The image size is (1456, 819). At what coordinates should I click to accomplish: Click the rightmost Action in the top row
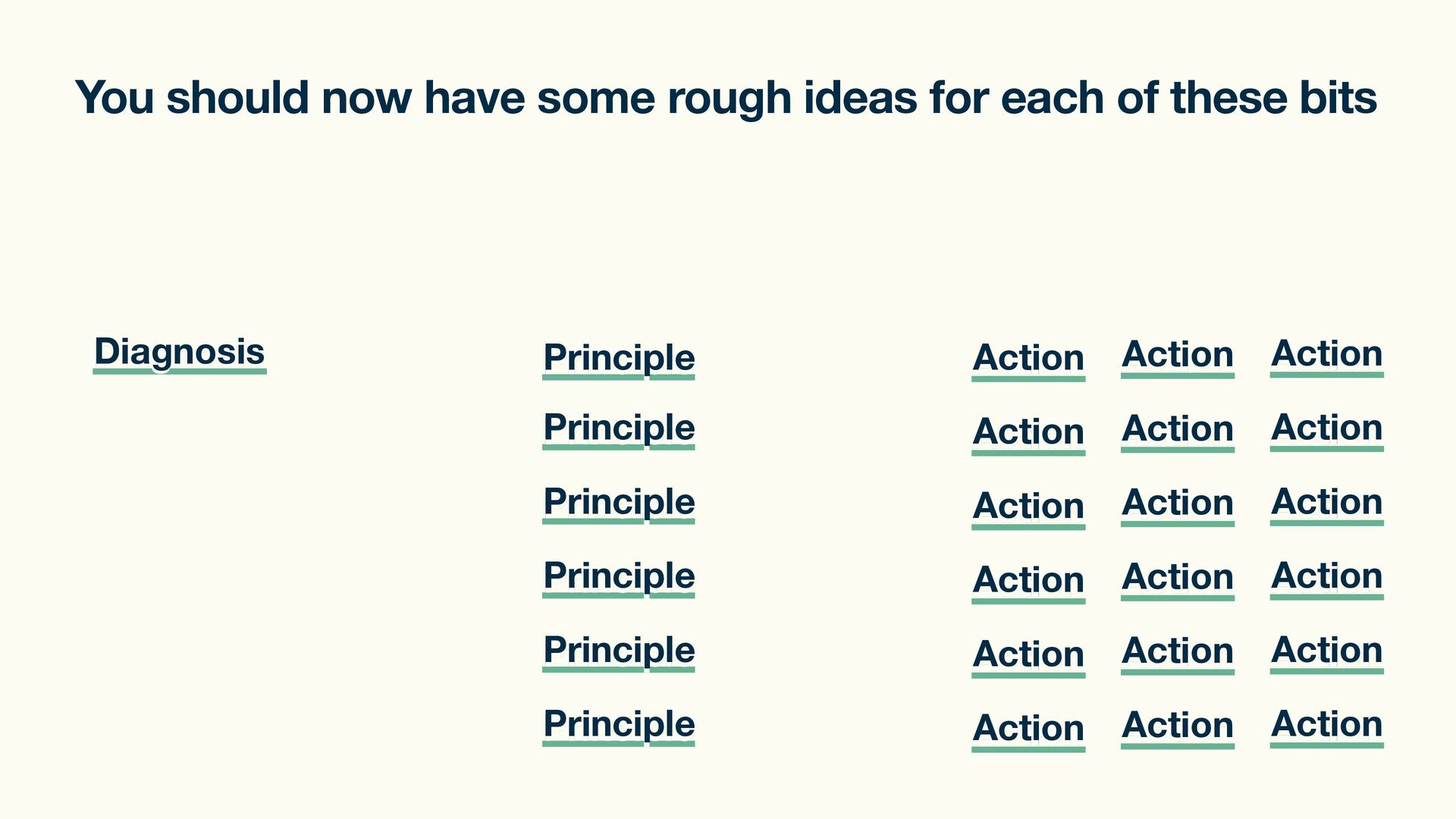1327,356
